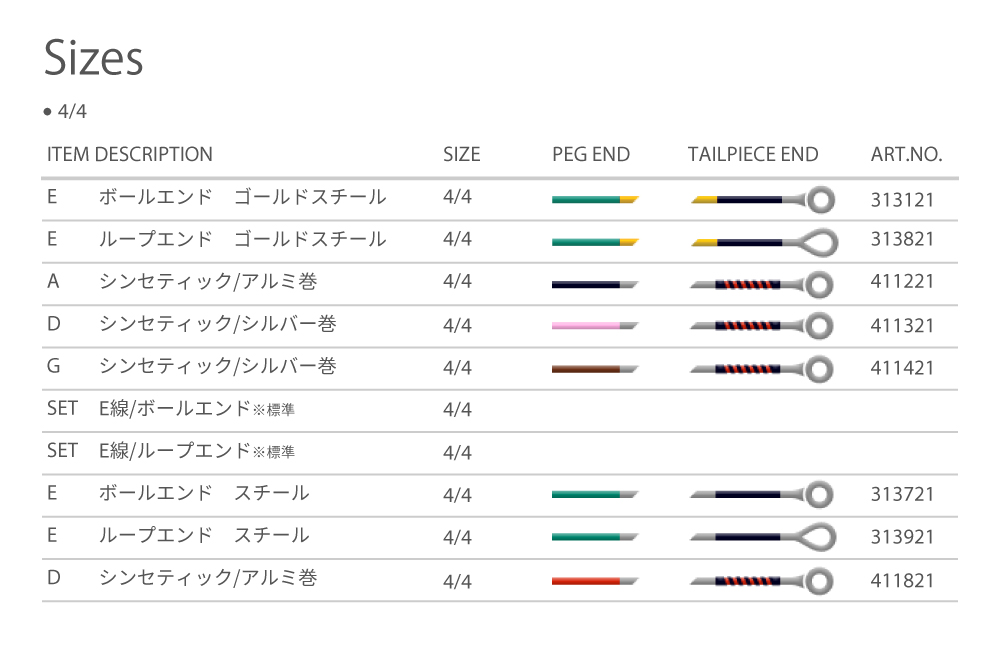This screenshot has height=648, width=1000.
Task: Click the tailpiece end icon for 411821
Action: (763, 580)
